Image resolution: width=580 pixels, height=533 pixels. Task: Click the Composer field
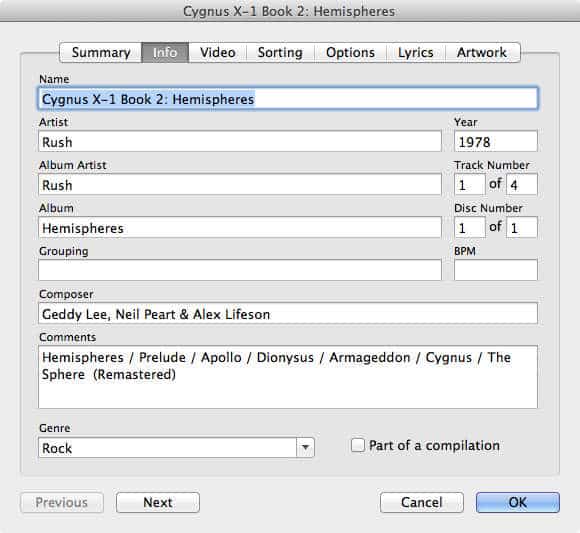(x=288, y=313)
